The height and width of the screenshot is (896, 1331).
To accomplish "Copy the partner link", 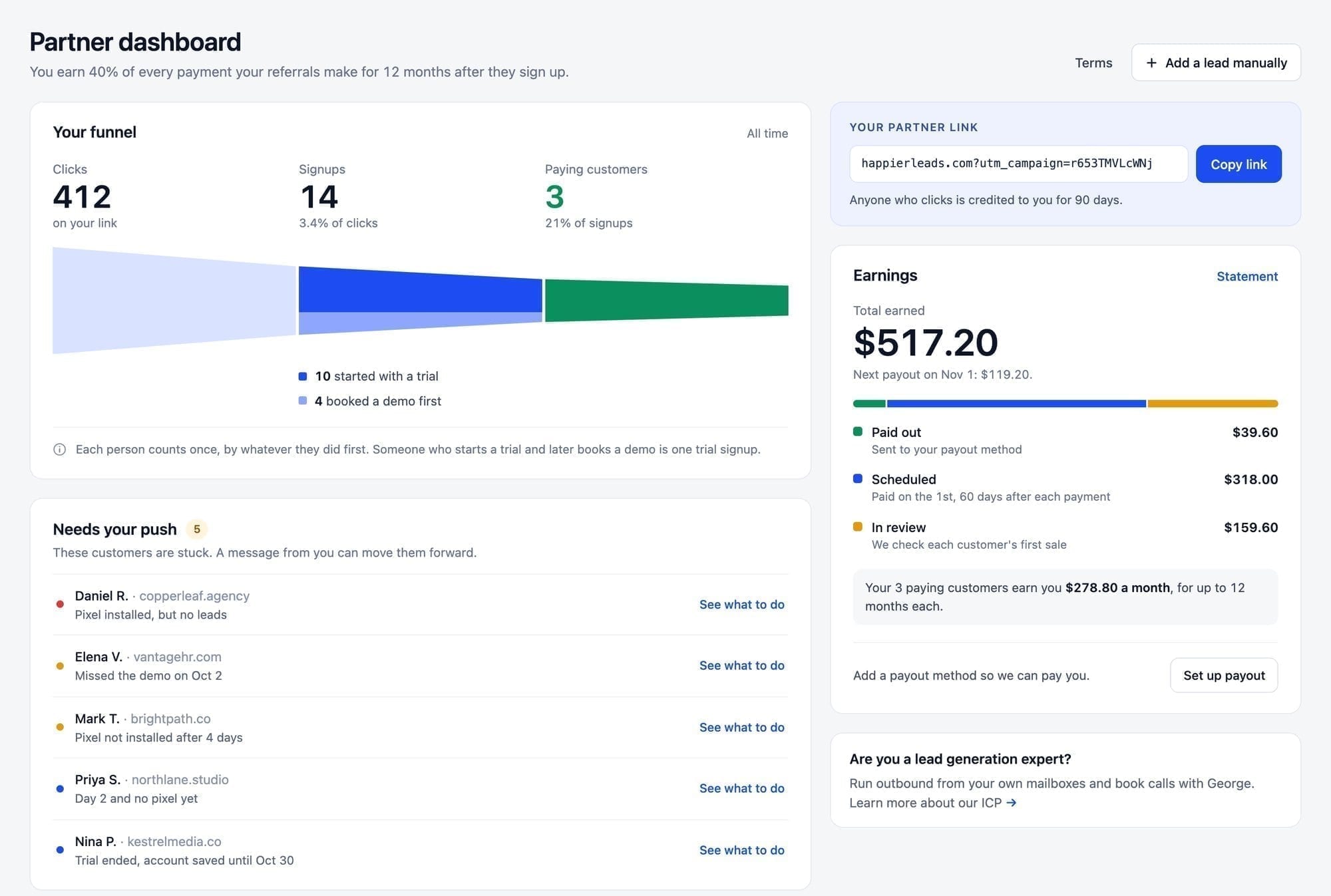I will pos(1238,164).
